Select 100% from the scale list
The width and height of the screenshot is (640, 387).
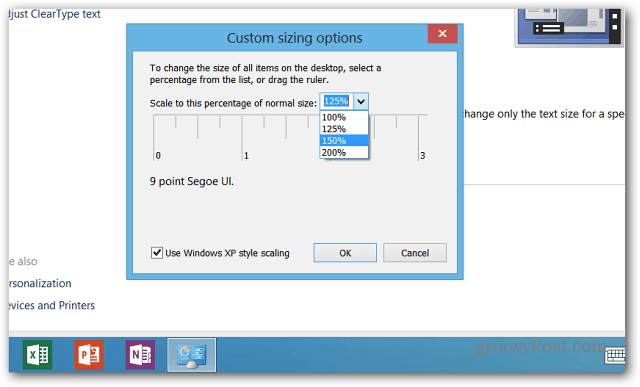click(344, 118)
